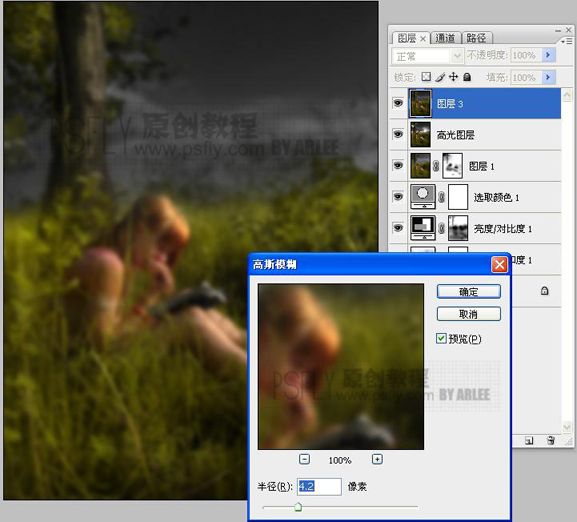
Task: Toggle visibility of 亮度/对比度 1
Action: point(398,228)
